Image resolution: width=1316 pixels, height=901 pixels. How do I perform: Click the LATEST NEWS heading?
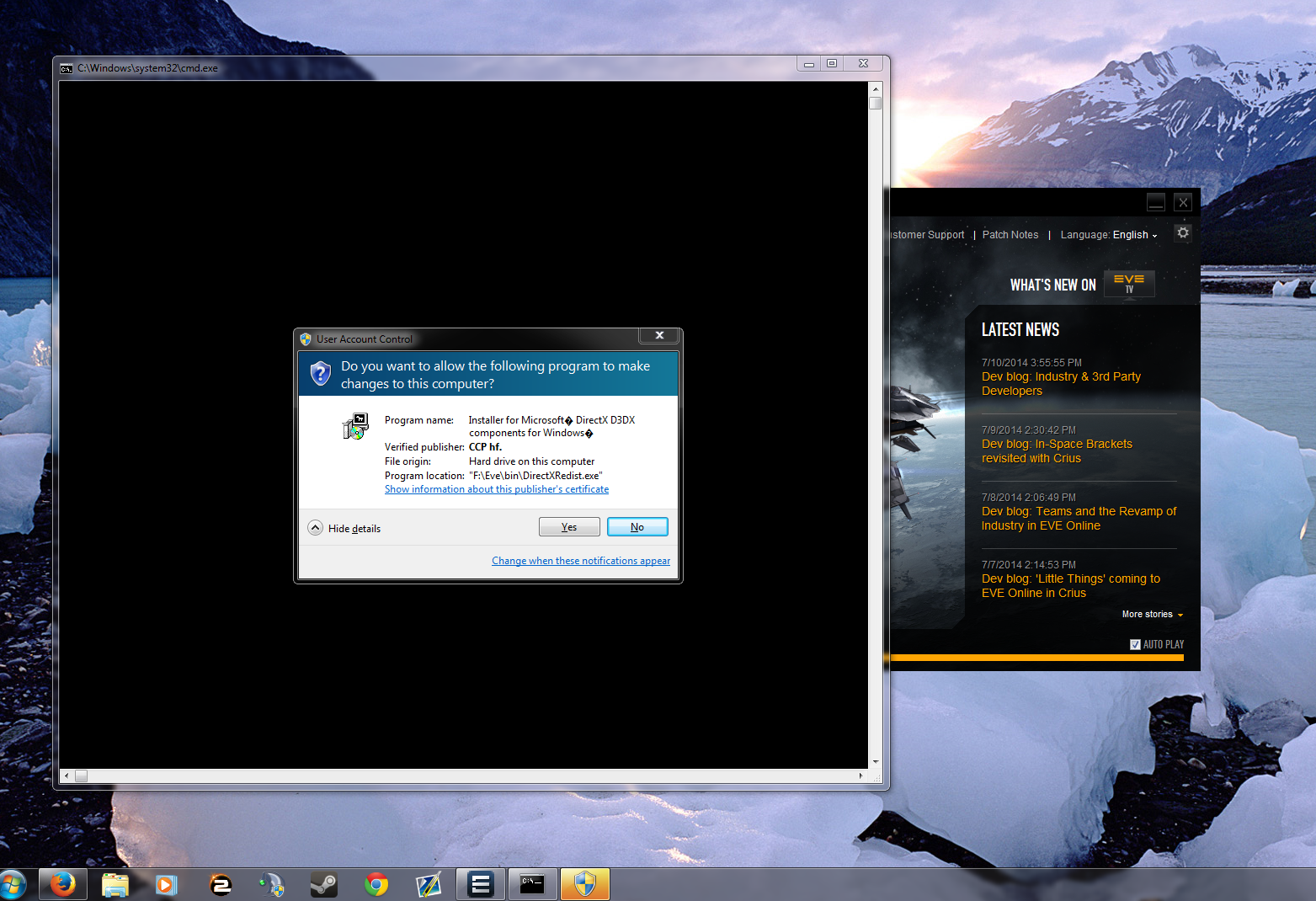coord(1020,330)
